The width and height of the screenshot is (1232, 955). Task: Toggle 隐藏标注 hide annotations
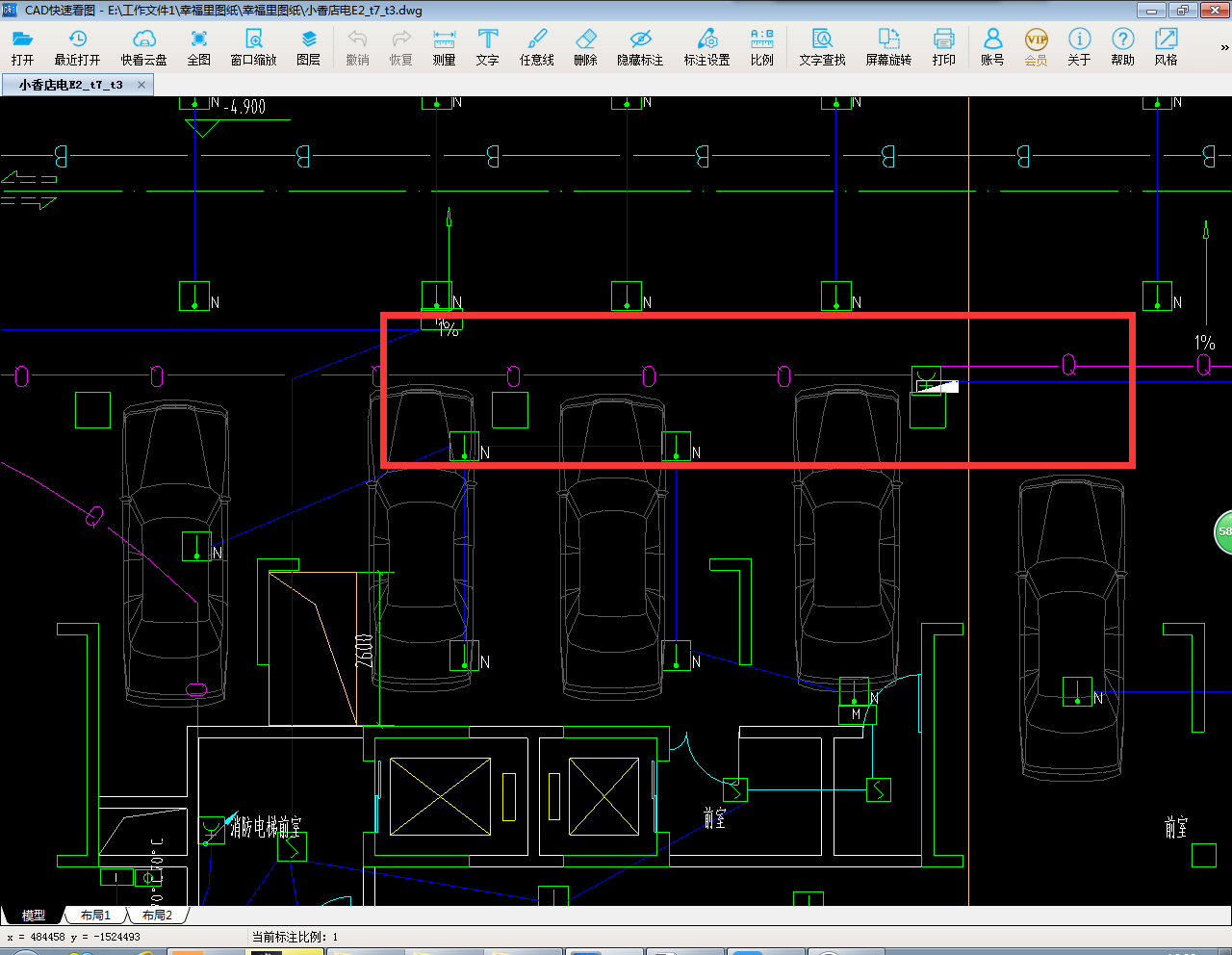[x=640, y=47]
